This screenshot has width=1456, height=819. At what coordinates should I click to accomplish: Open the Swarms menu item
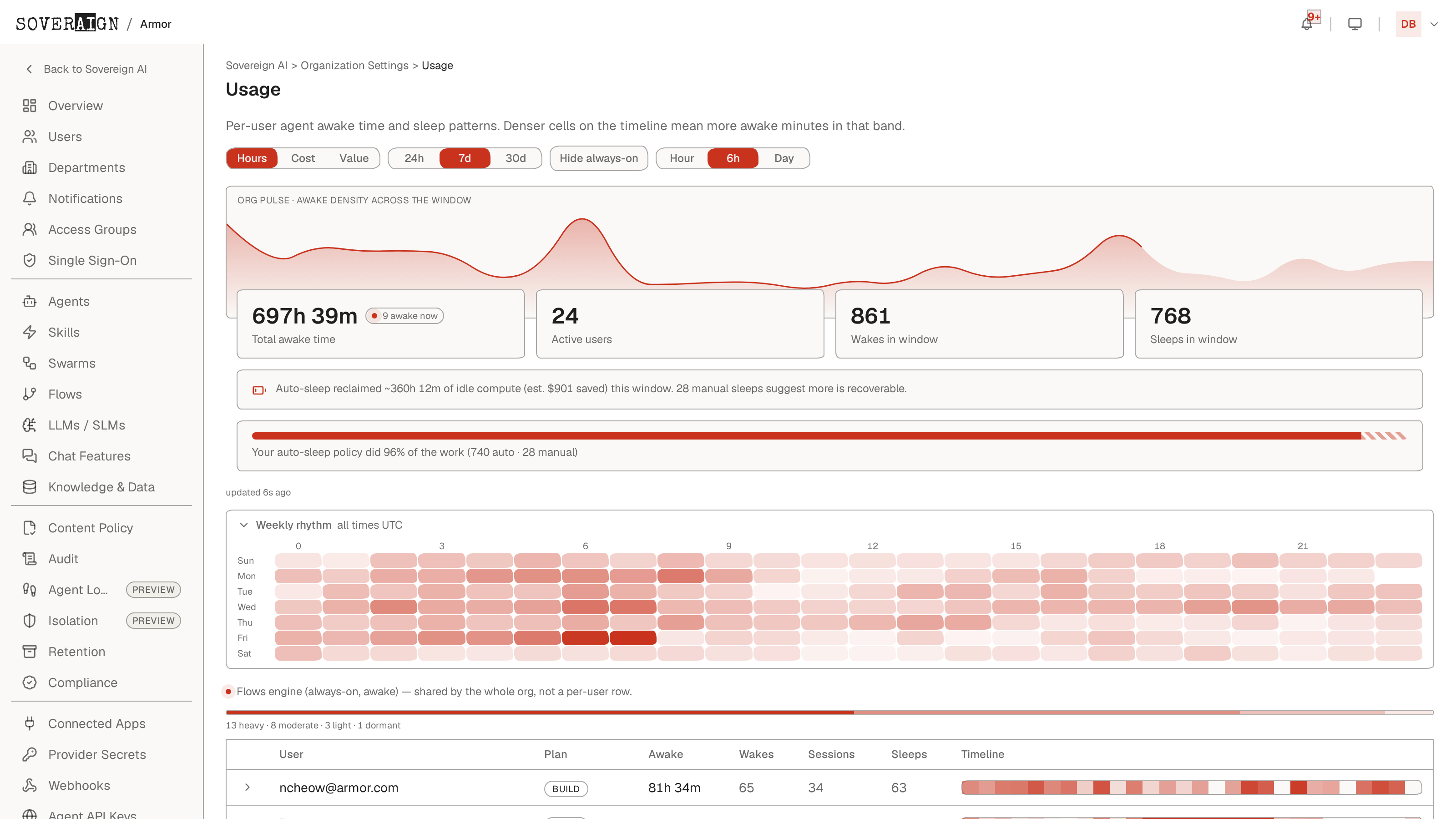(x=102, y=364)
